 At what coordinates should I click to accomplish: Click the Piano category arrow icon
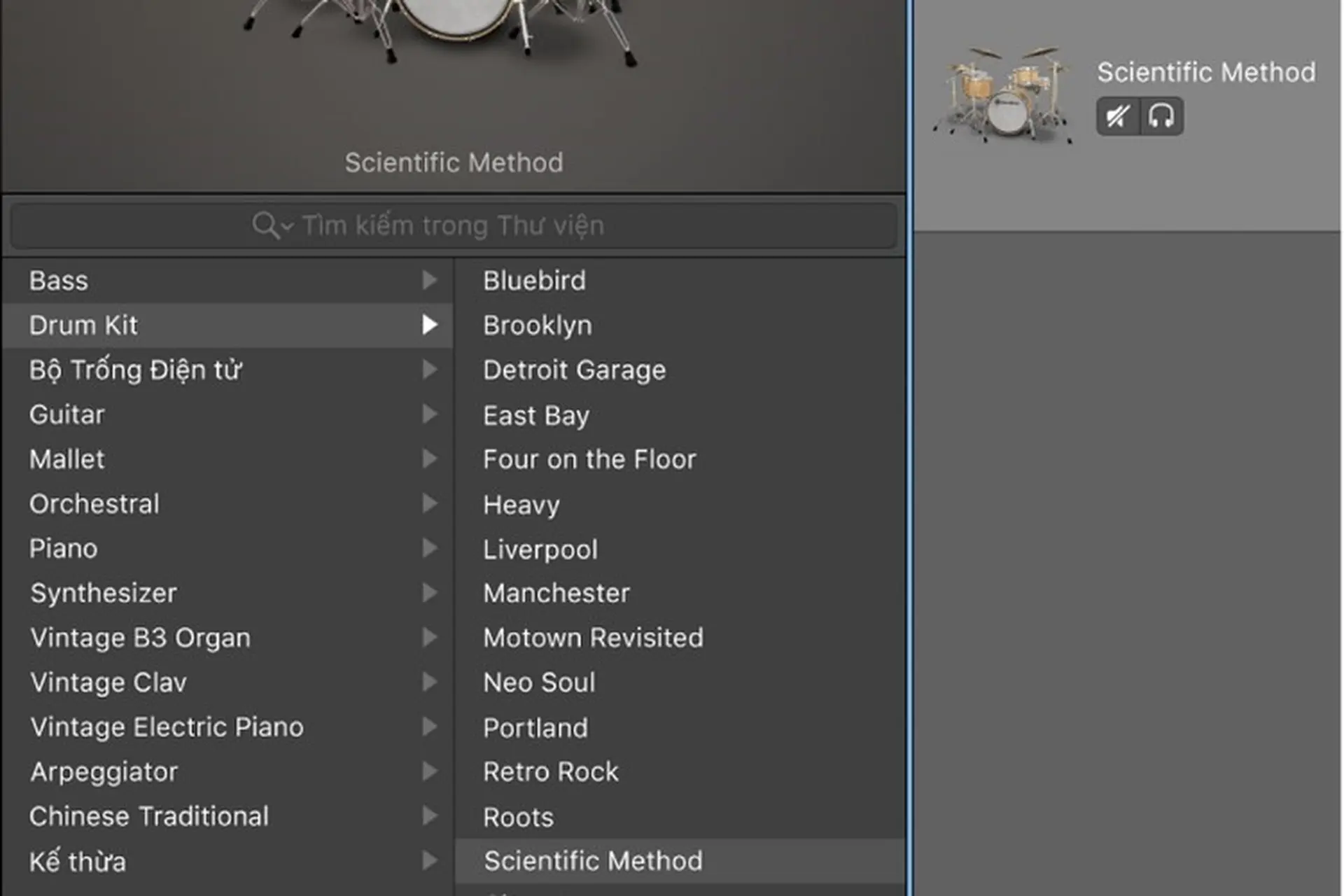point(430,548)
